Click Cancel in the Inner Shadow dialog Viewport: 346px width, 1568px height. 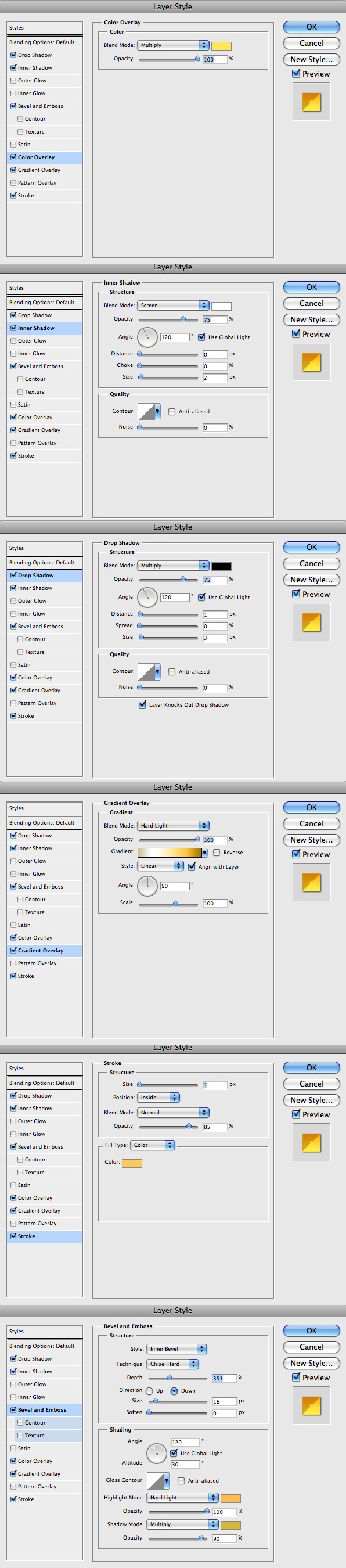click(311, 303)
